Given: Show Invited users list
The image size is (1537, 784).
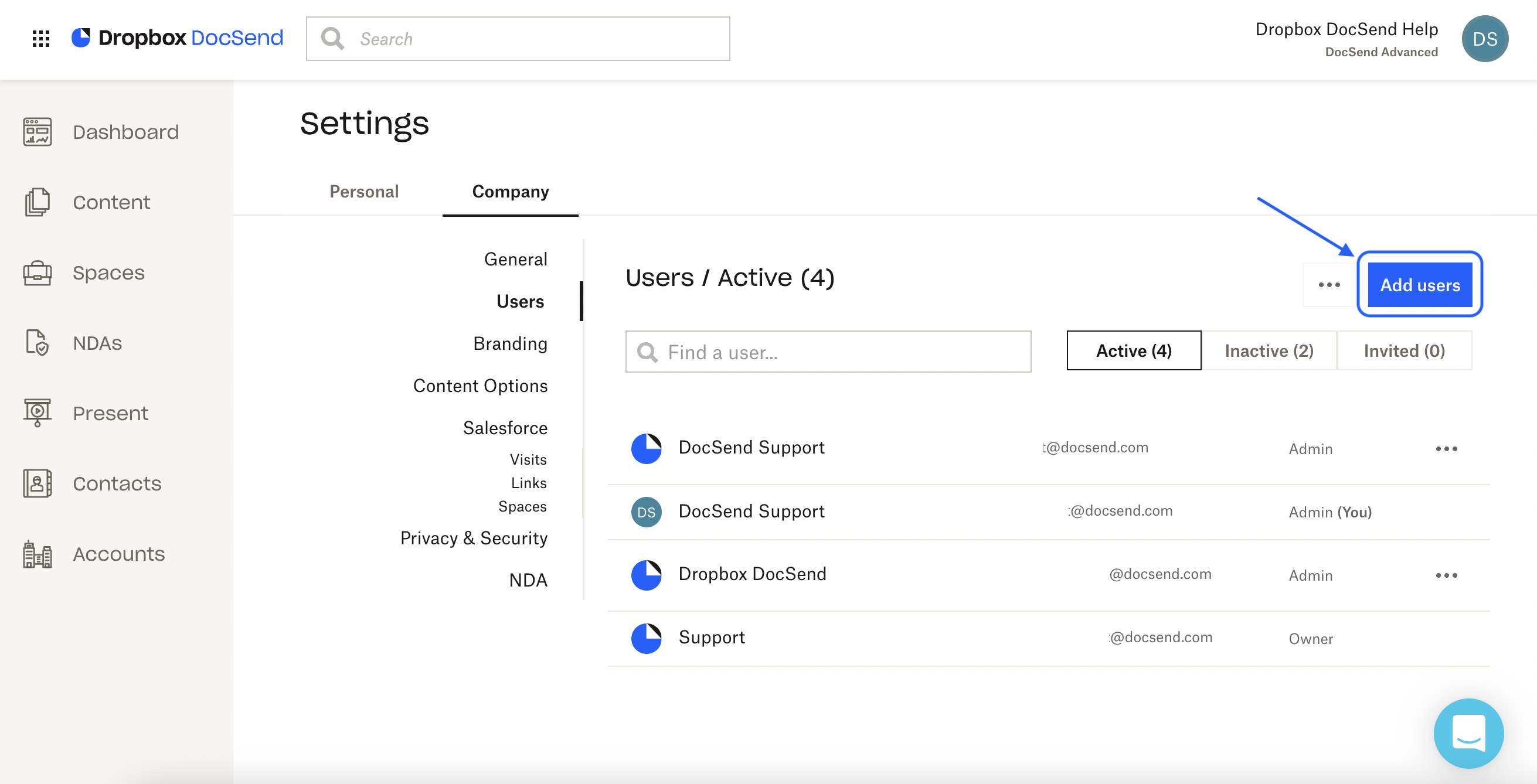Looking at the screenshot, I should (x=1404, y=350).
